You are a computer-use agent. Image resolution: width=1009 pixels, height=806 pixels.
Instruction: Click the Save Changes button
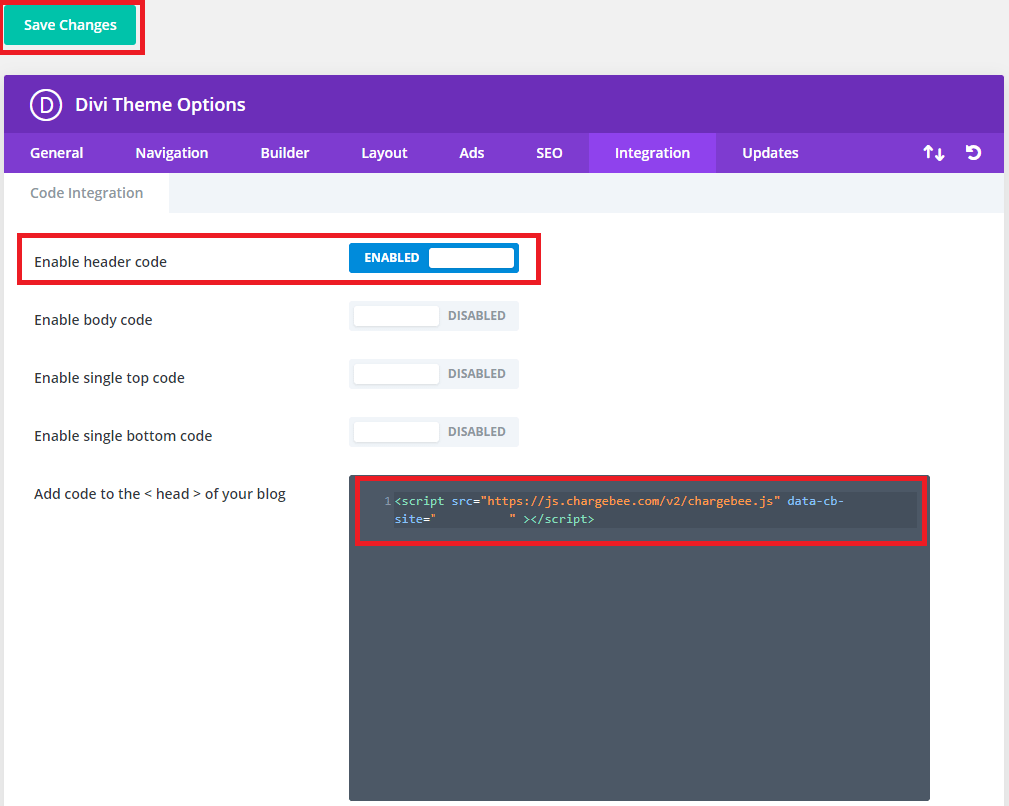(70, 25)
